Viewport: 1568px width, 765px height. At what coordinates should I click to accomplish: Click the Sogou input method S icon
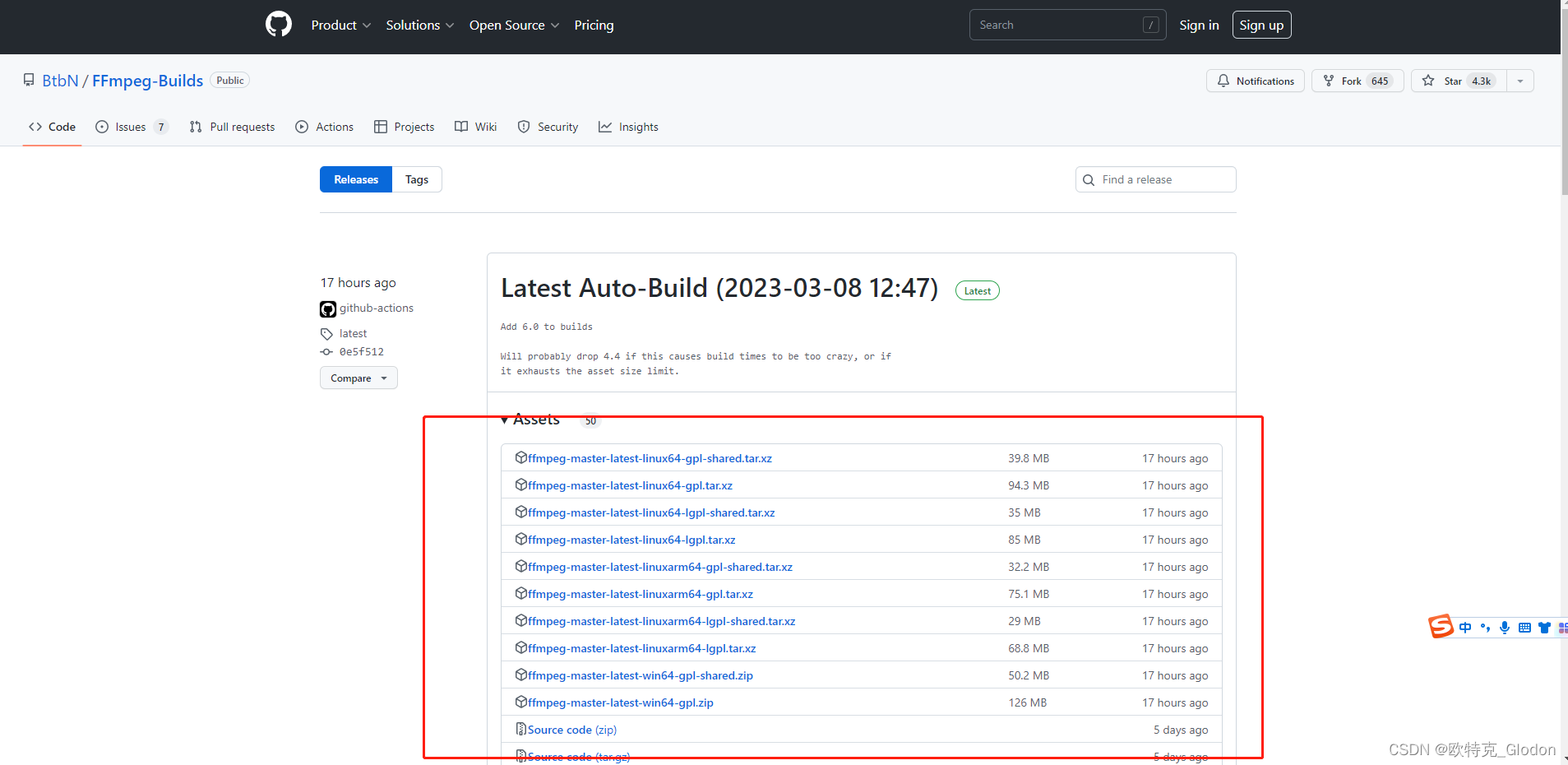click(x=1441, y=627)
